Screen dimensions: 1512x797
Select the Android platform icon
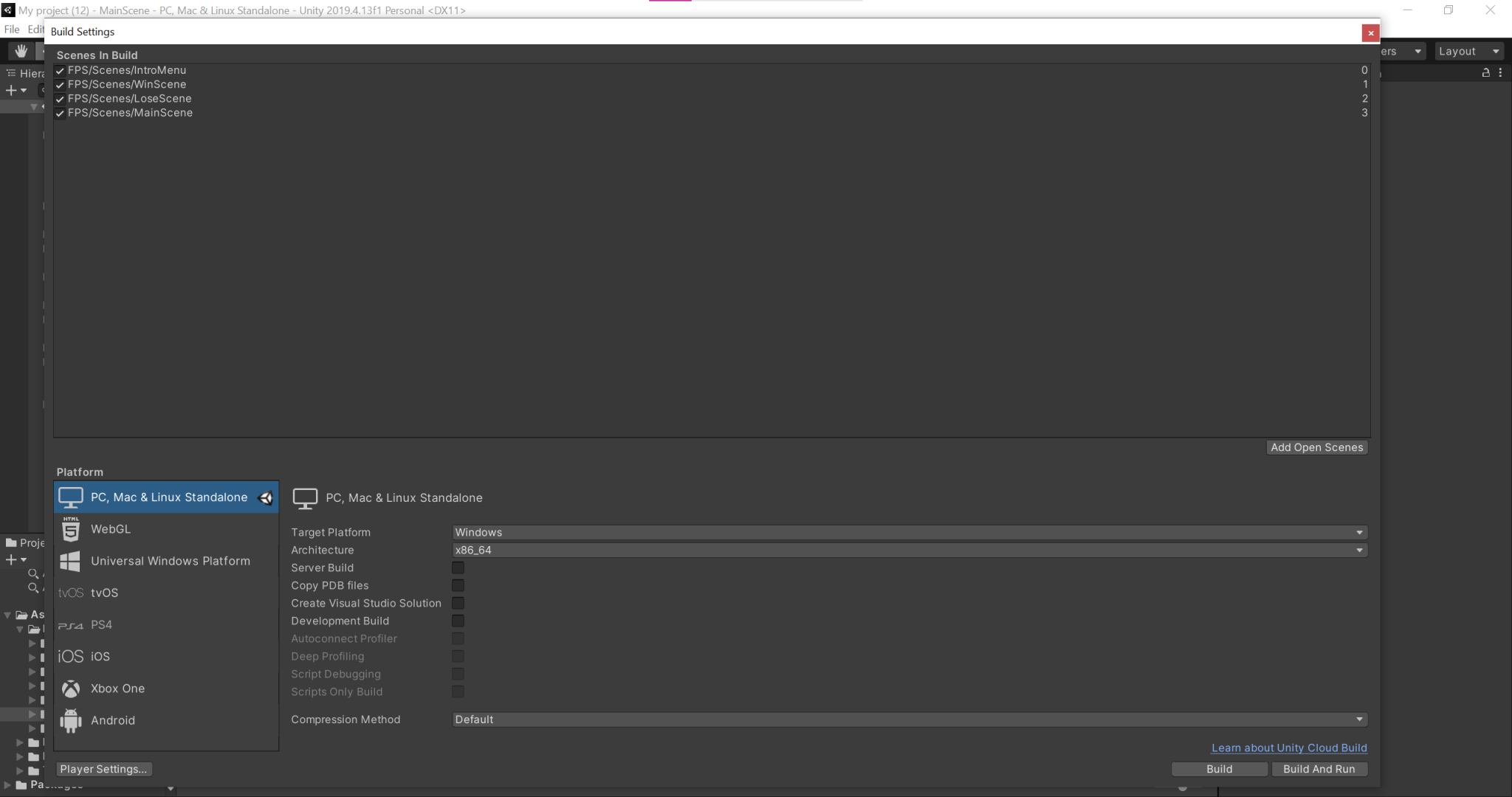(71, 720)
